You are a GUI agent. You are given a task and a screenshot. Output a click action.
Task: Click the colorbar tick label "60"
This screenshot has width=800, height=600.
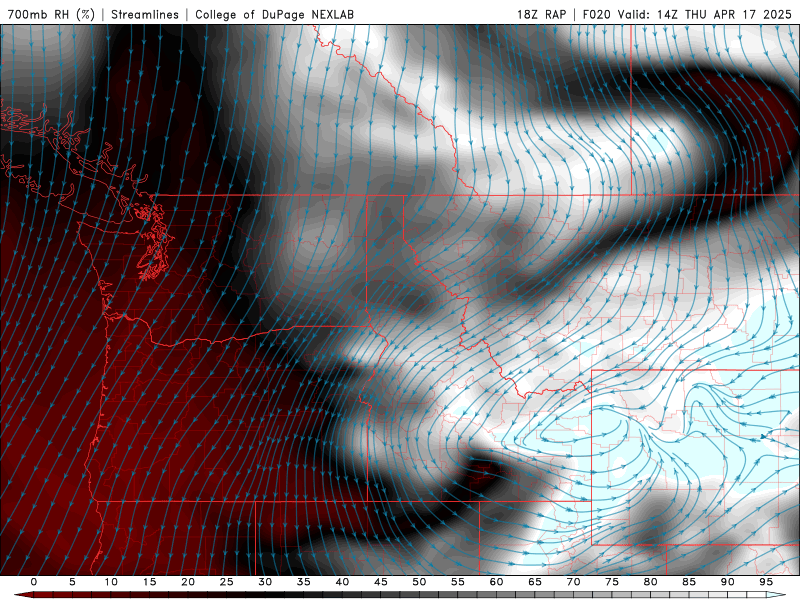click(x=496, y=582)
